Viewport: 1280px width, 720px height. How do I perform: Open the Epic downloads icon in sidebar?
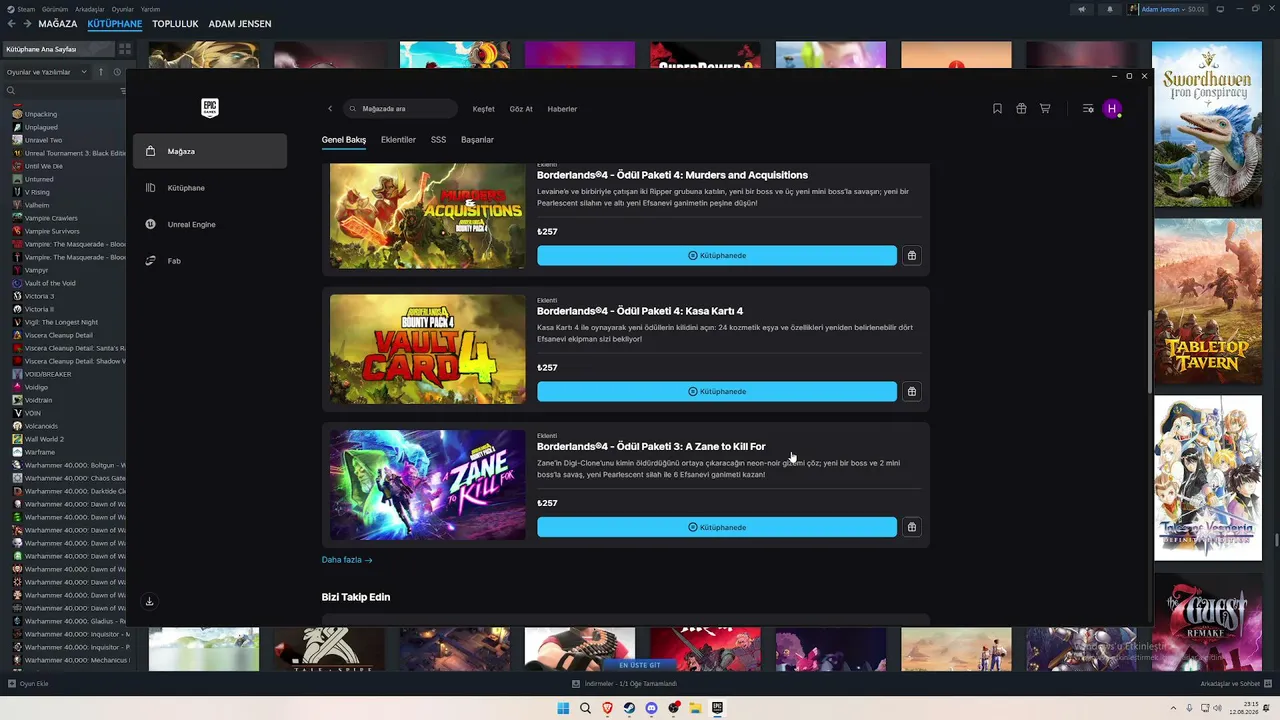pos(149,601)
